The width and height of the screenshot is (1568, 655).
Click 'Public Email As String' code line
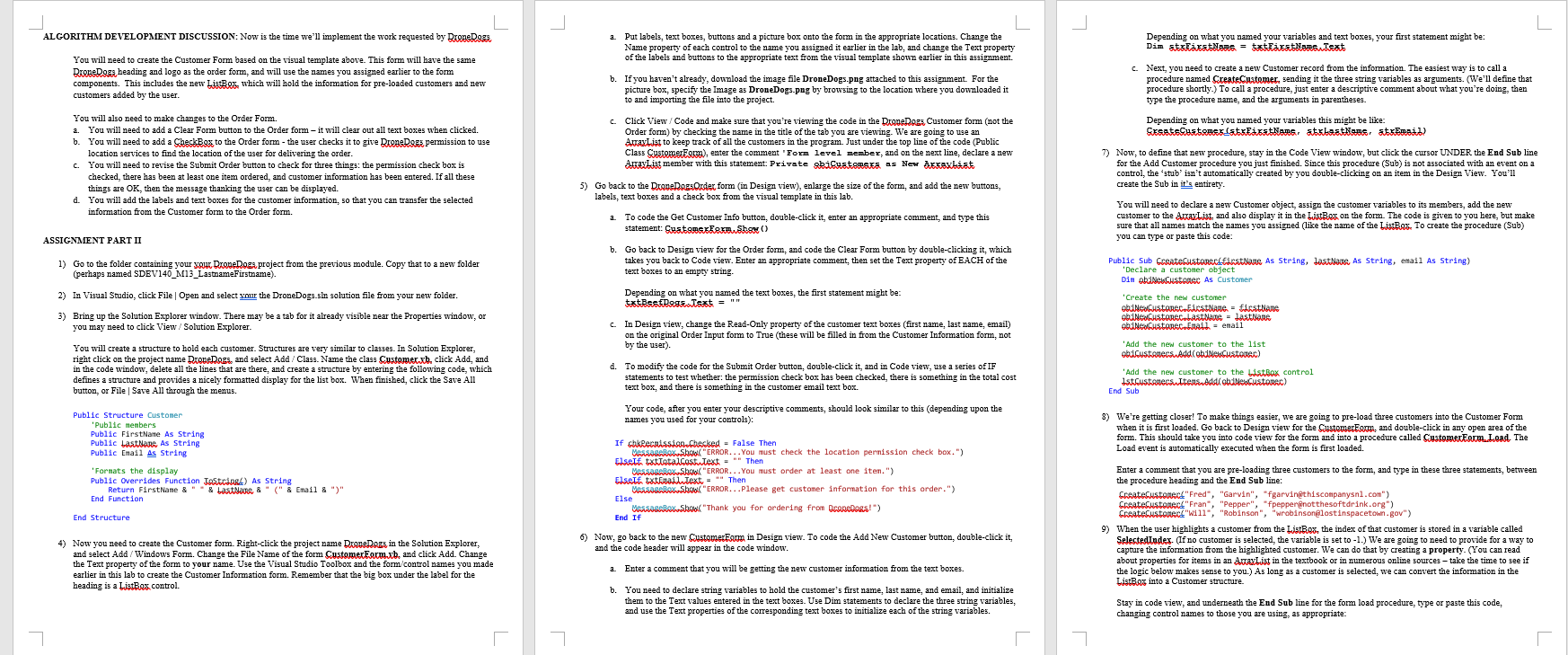coord(138,453)
